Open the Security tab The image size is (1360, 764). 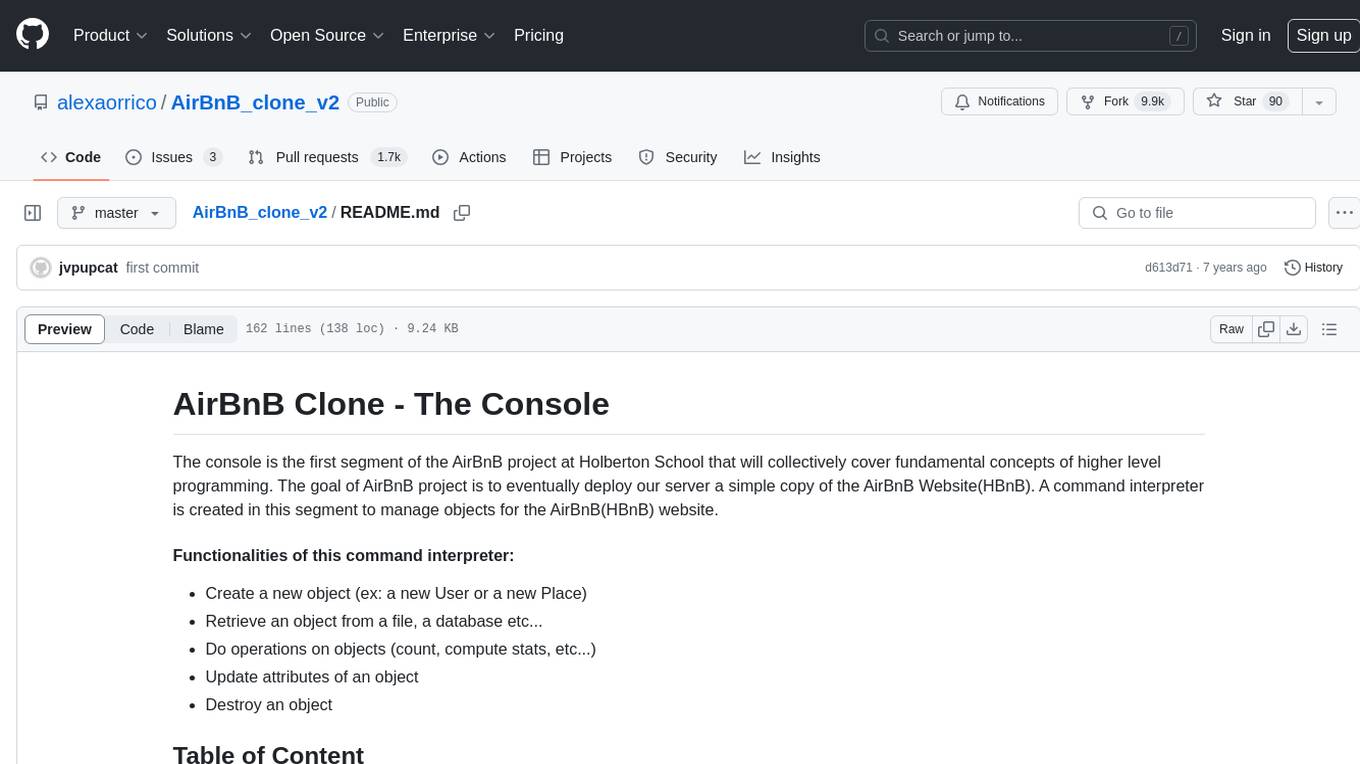[678, 157]
